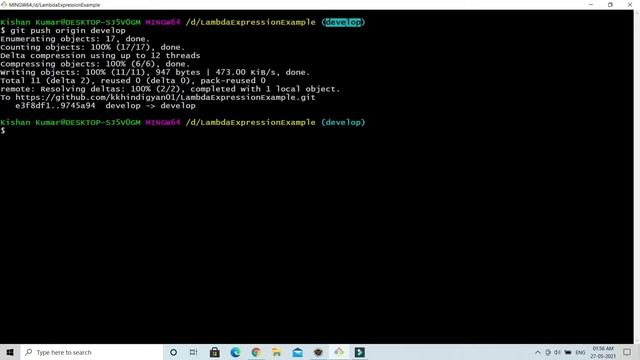
Task: Click the highlighted develop branch name
Action: pyautogui.click(x=343, y=22)
